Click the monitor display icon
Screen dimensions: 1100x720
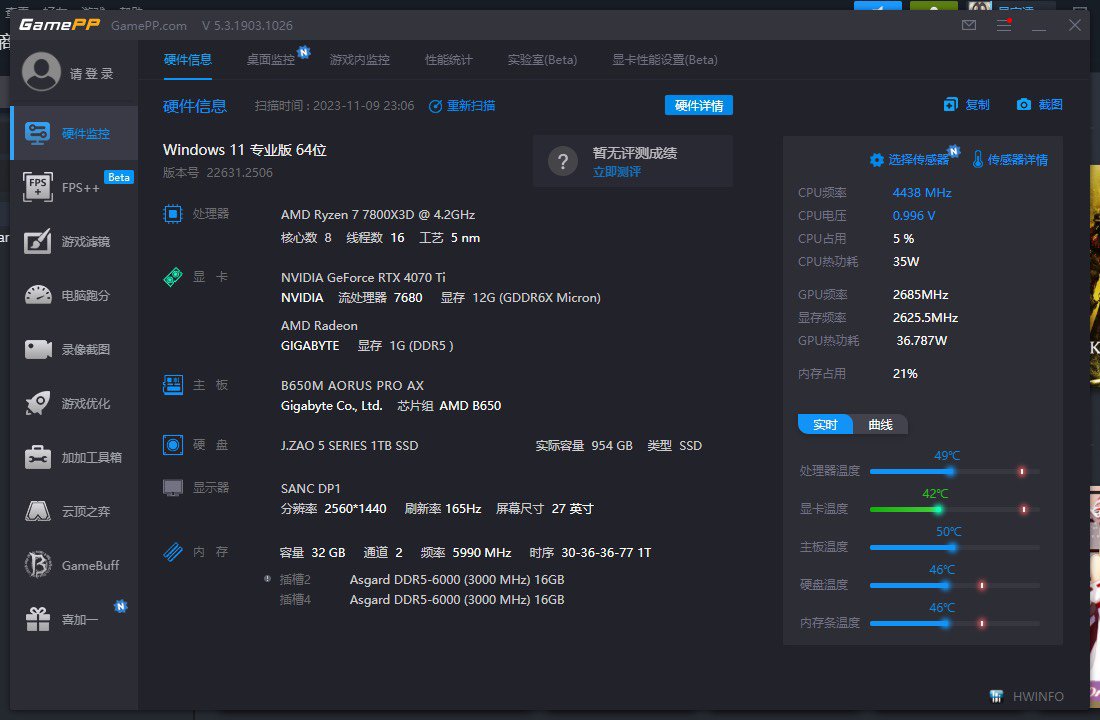coord(173,488)
